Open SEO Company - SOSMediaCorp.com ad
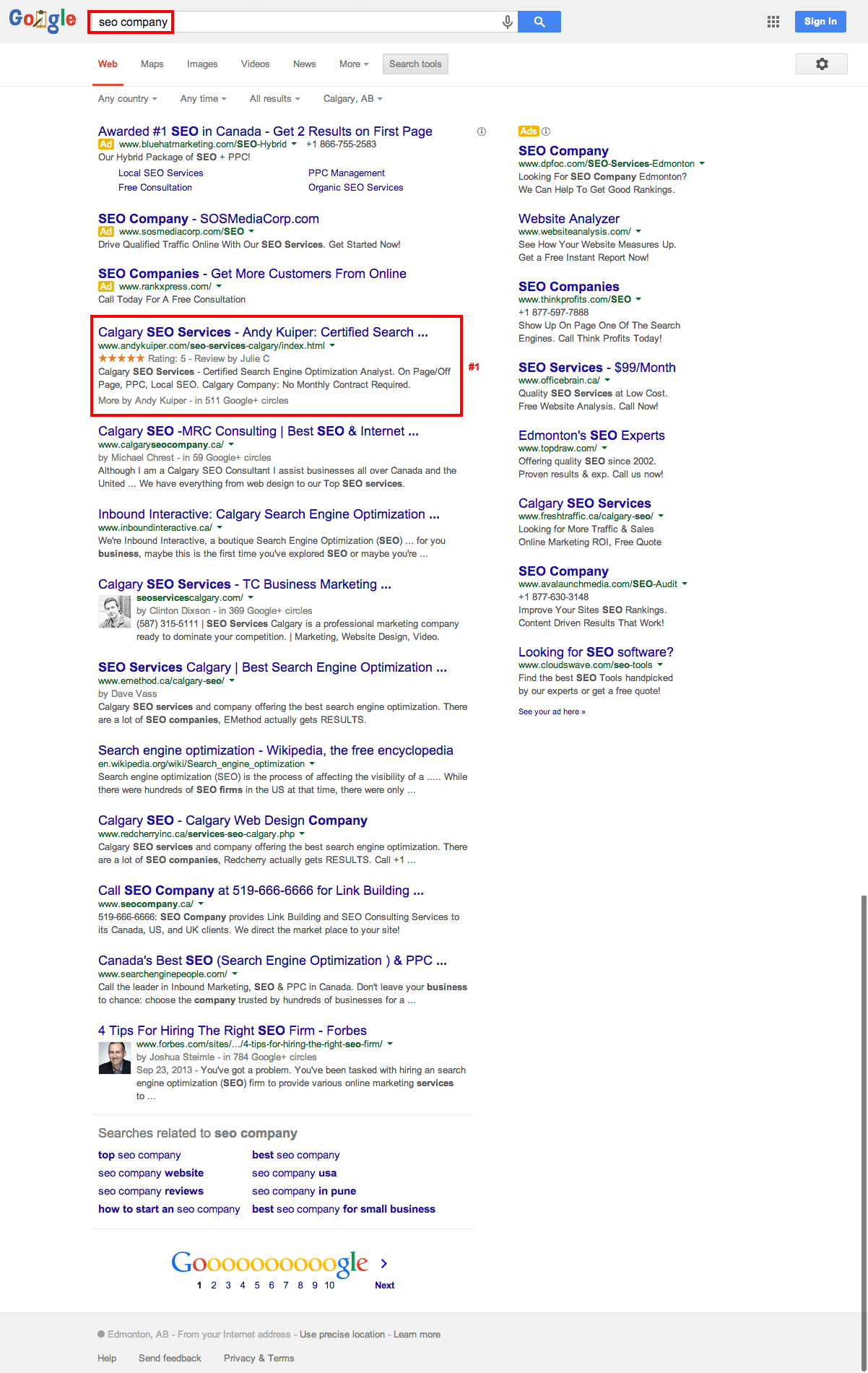This screenshot has height=1373, width=868. pyautogui.click(x=209, y=219)
